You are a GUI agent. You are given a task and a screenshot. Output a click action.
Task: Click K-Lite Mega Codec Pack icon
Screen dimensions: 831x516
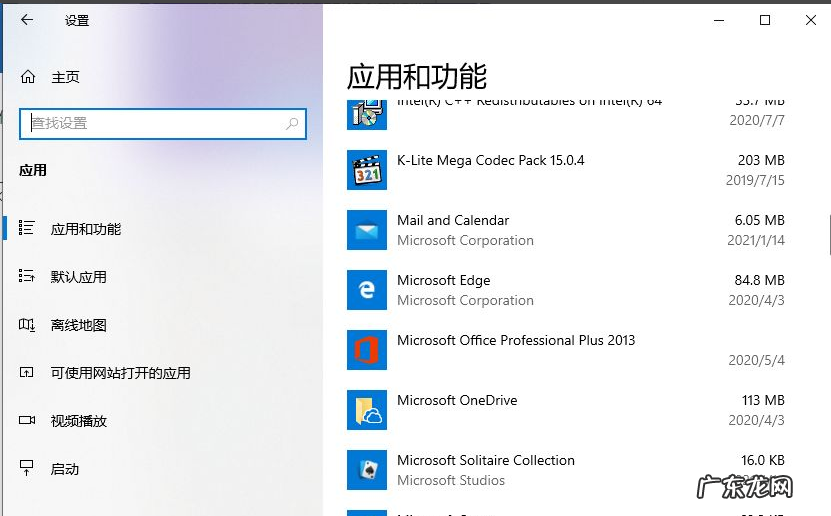tap(367, 170)
